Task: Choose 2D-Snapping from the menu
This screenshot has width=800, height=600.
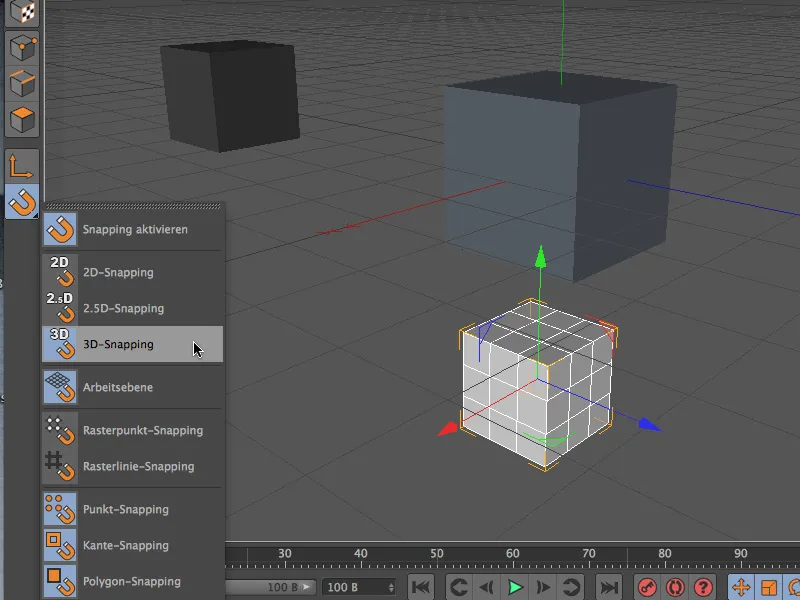Action: pos(118,272)
